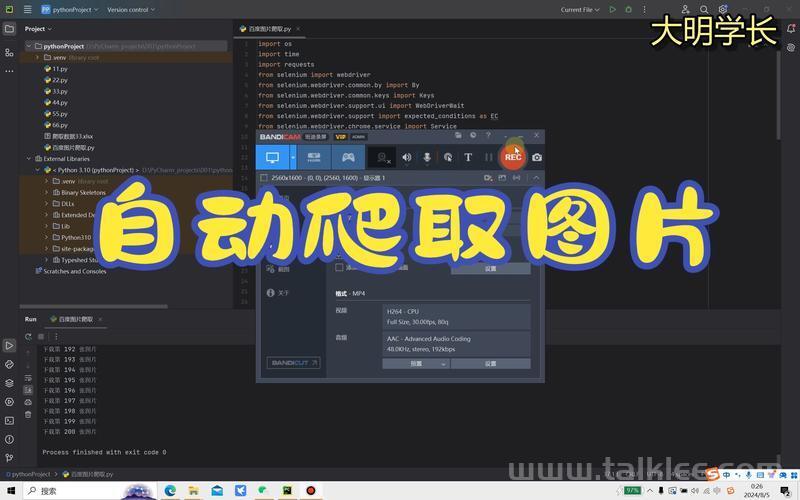Click the red REC button
The height and width of the screenshot is (500, 800).
click(x=513, y=157)
